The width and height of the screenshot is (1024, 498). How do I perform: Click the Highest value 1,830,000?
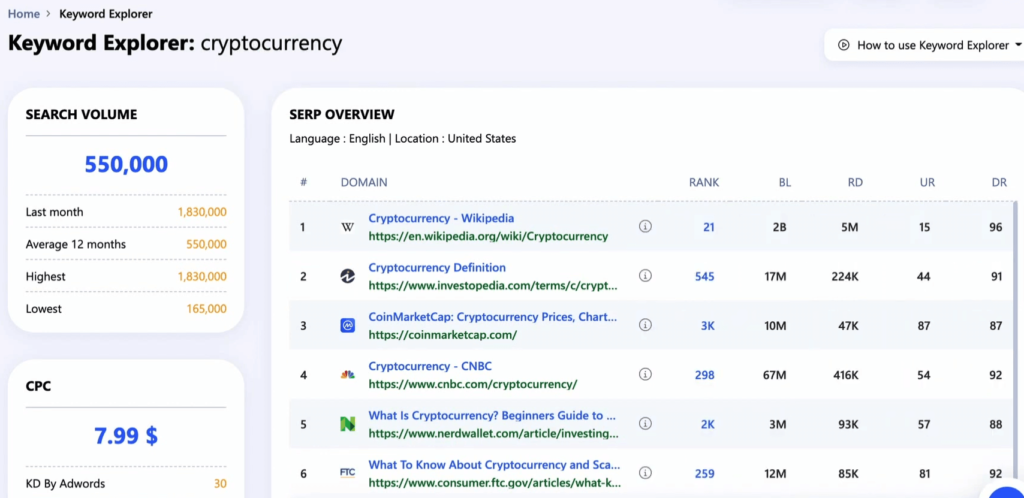tap(202, 277)
